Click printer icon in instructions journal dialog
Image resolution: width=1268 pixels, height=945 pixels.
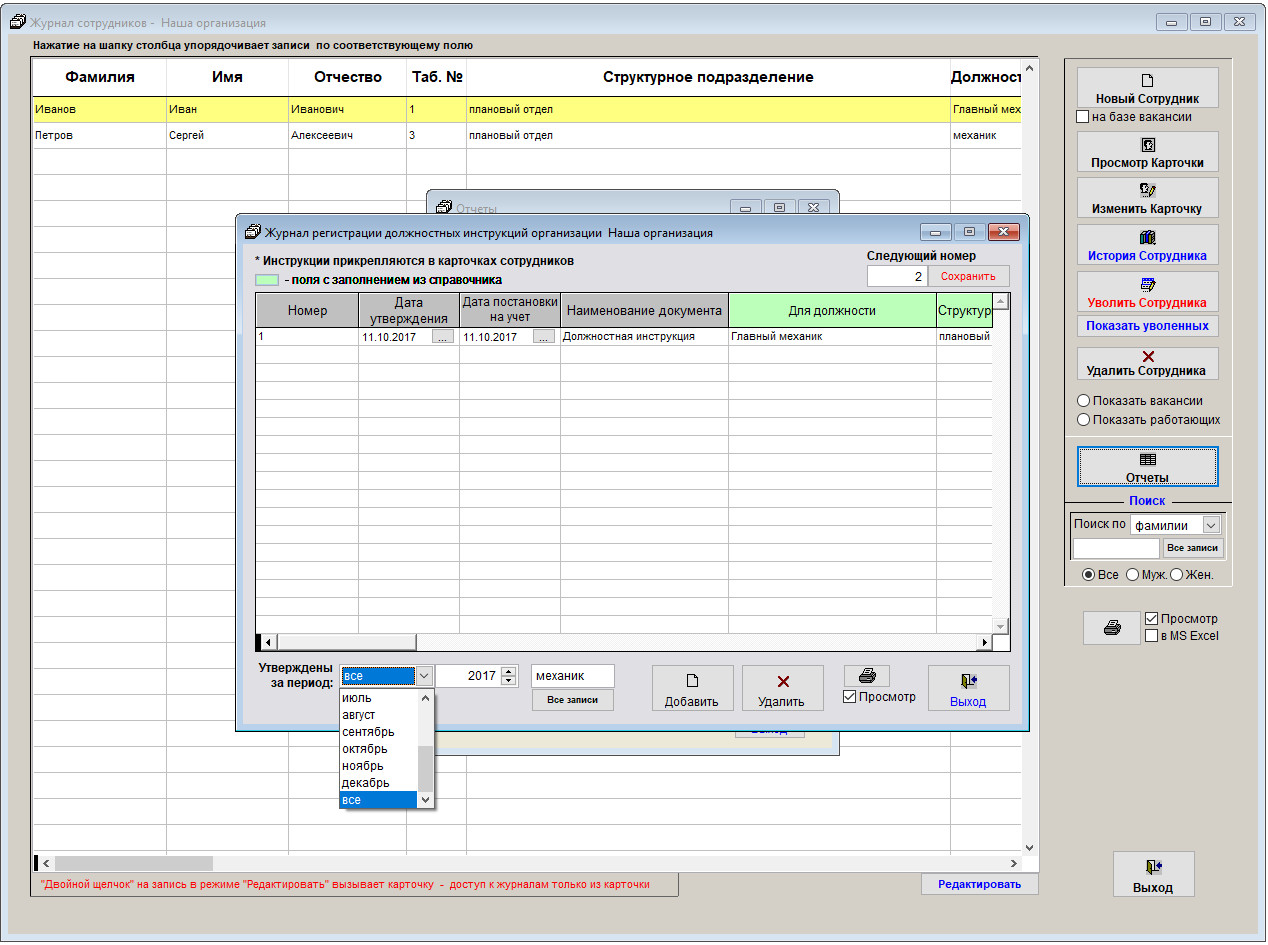coord(866,677)
